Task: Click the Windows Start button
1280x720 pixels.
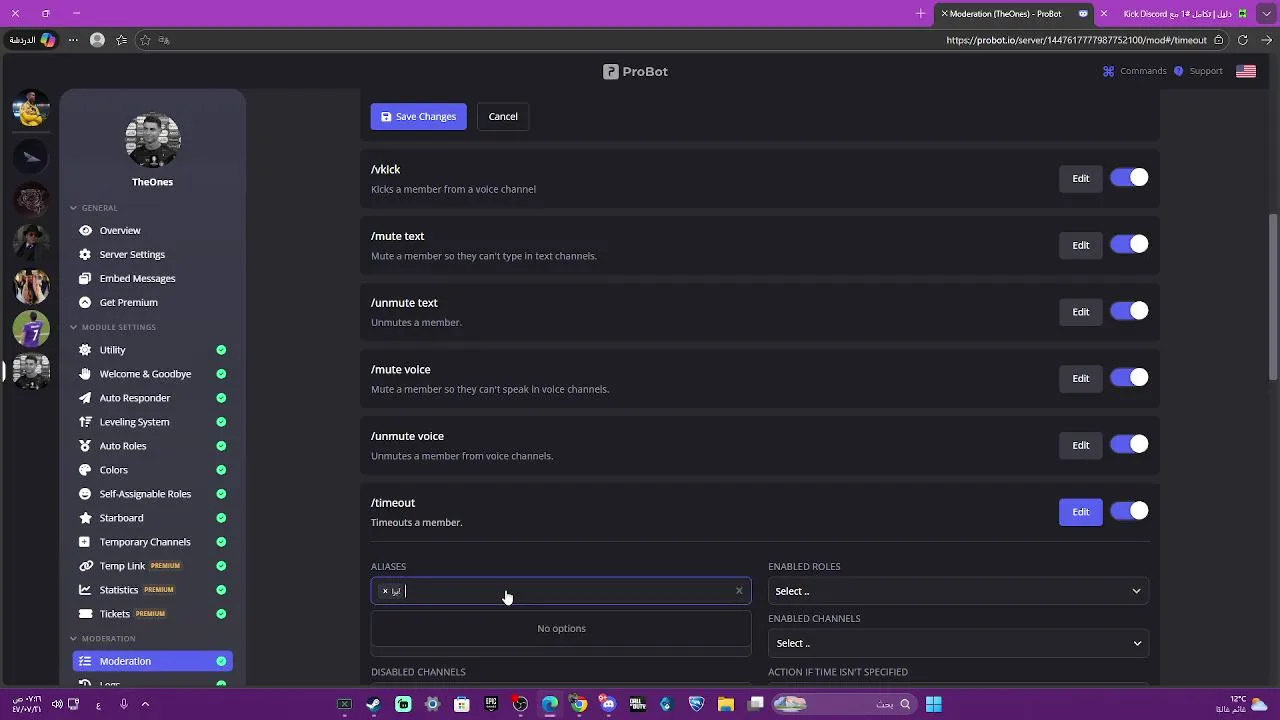Action: [933, 704]
